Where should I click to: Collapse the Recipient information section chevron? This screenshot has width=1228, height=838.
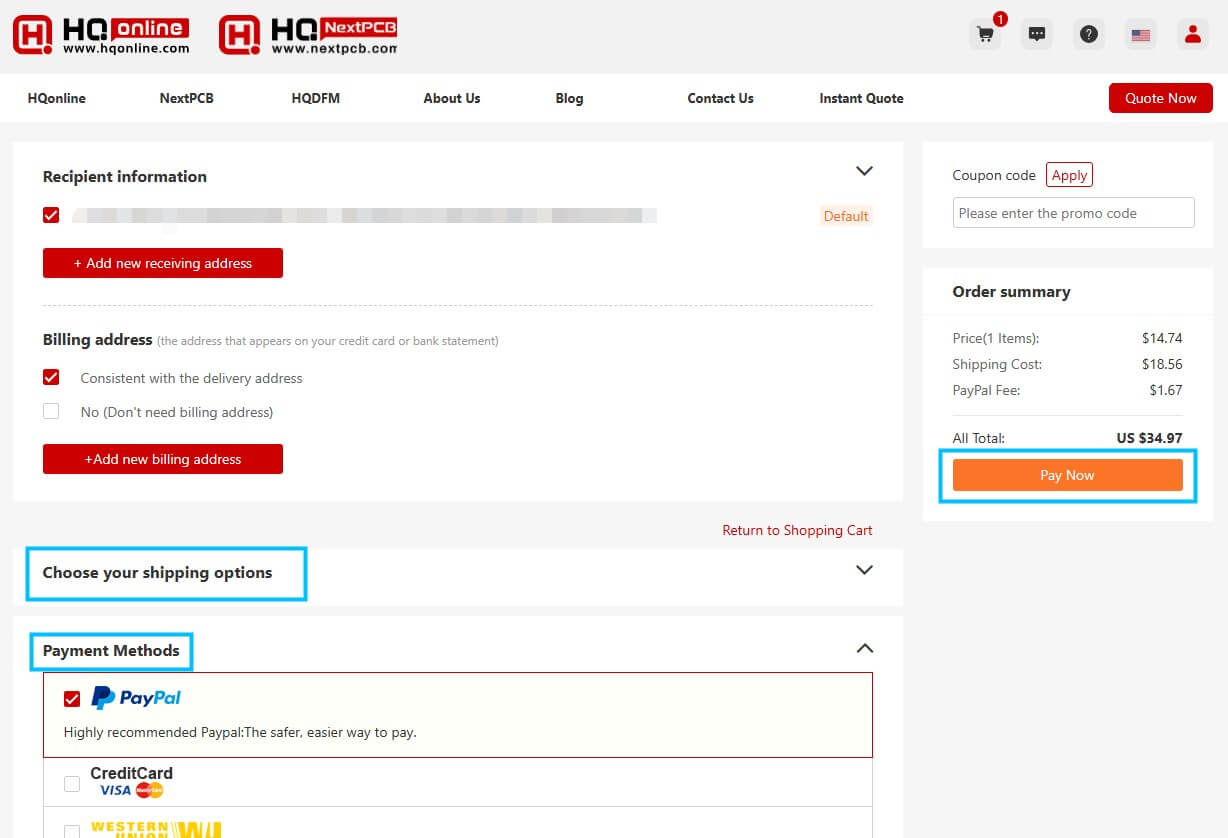(x=864, y=171)
